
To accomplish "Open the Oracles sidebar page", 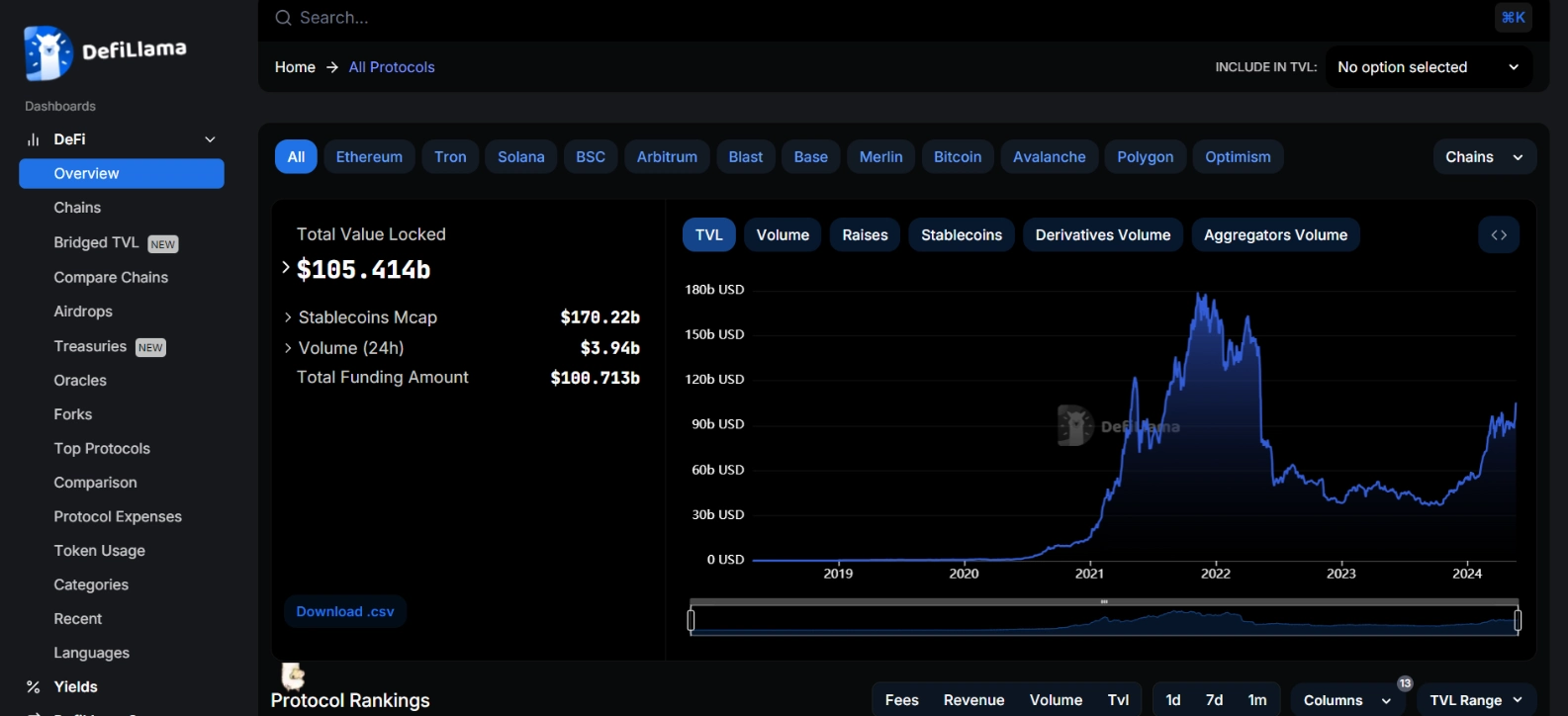I will (80, 381).
